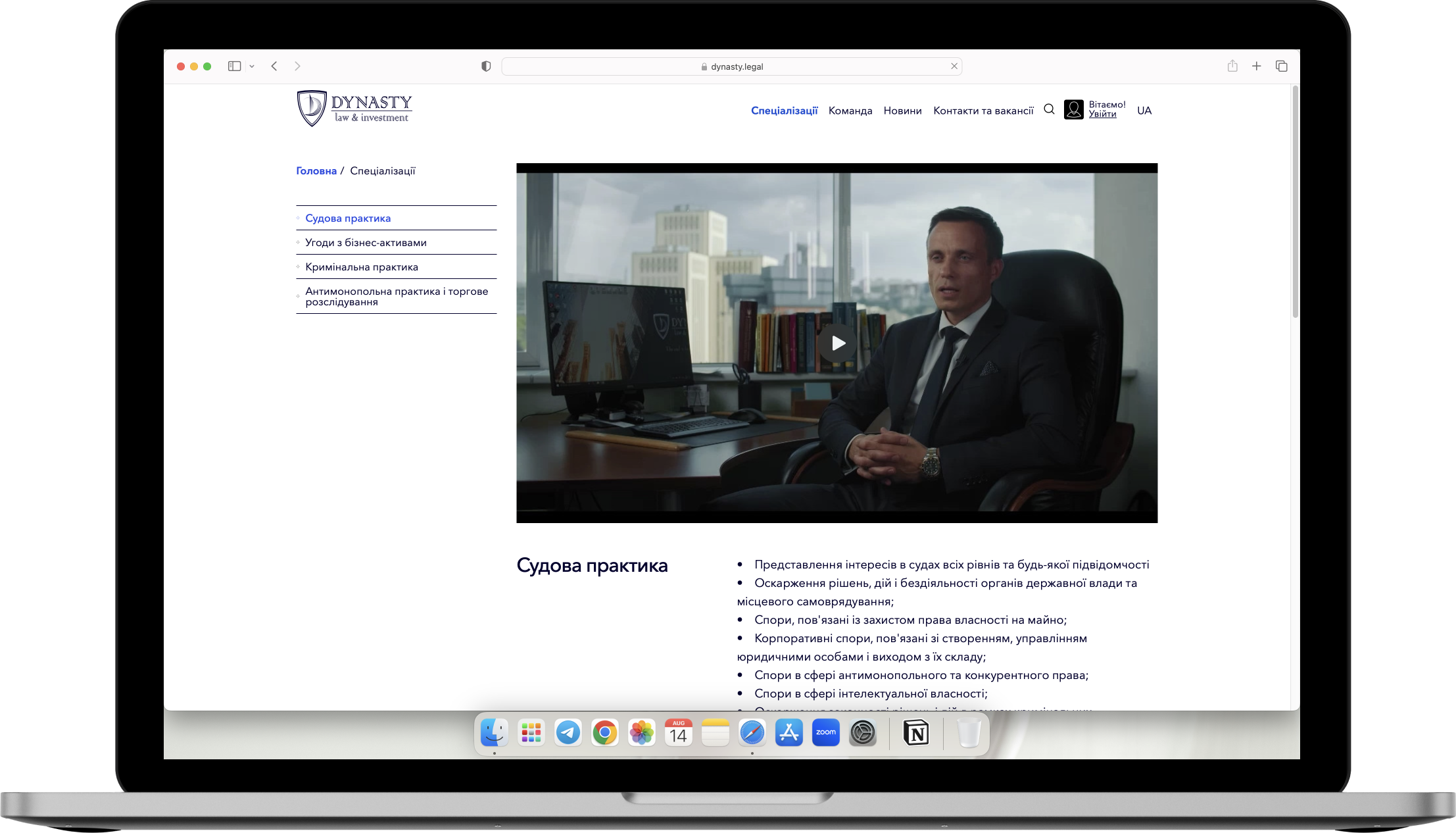Viewport: 1456px width, 833px height.
Task: Click Головна breadcrumb link
Action: tap(316, 171)
